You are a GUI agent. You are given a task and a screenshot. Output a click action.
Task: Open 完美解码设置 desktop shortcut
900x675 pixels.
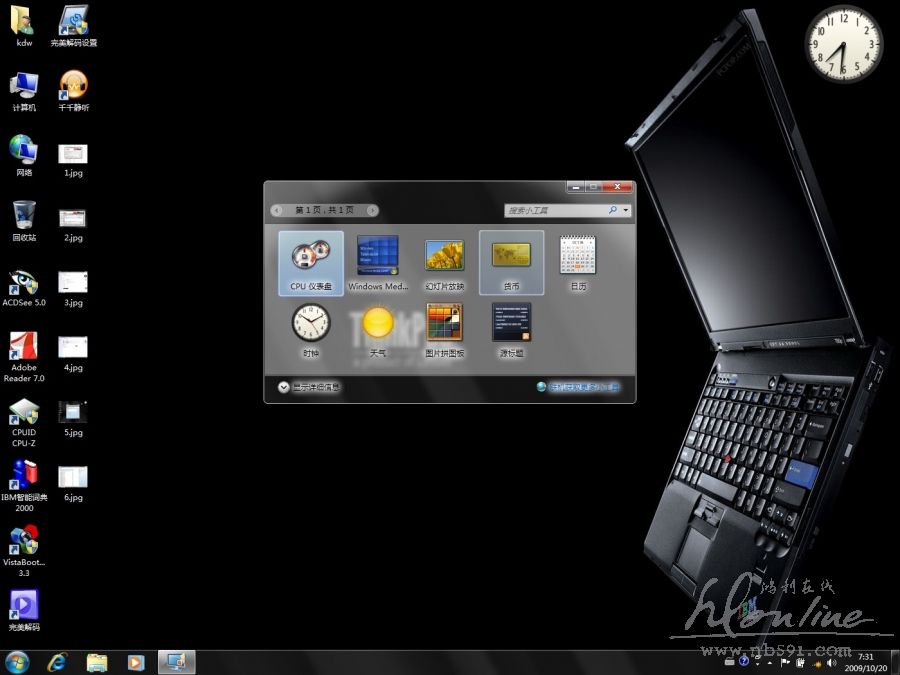[73, 26]
